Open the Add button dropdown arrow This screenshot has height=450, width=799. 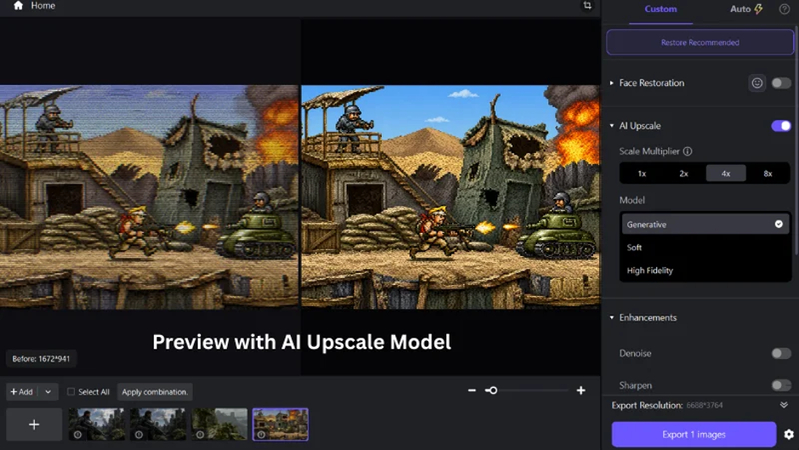48,392
